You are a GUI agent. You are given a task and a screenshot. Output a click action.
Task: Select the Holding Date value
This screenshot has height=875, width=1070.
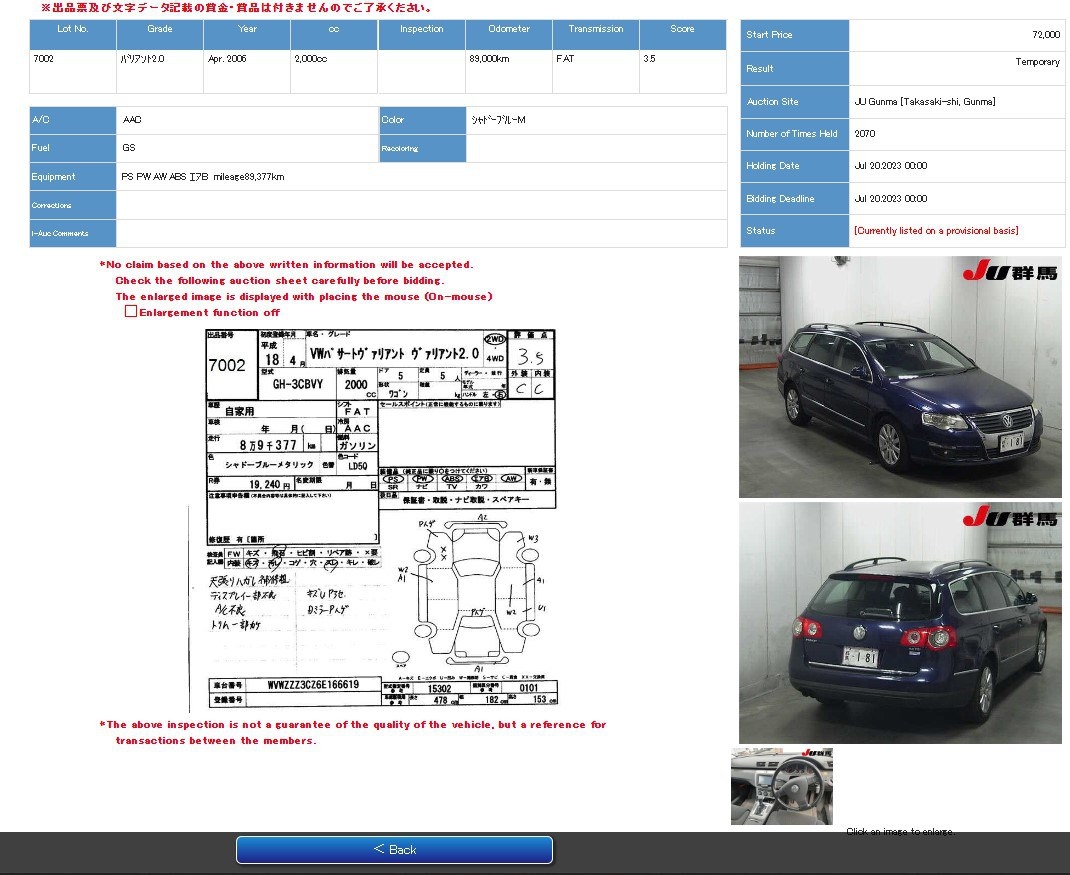pyautogui.click(x=891, y=165)
